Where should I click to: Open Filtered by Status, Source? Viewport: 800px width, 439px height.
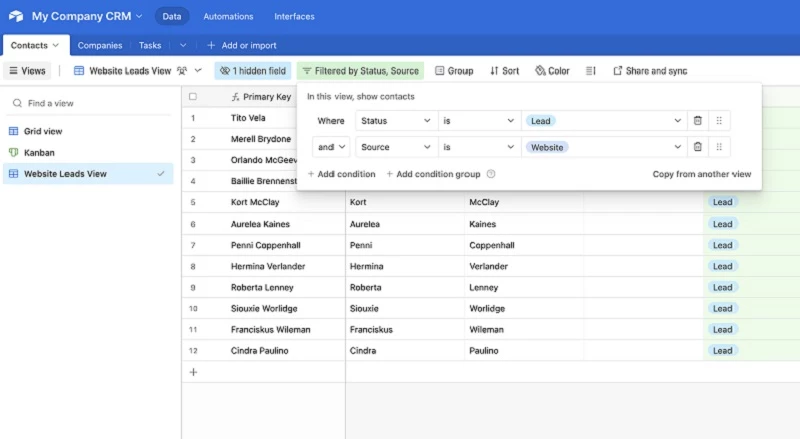click(x=360, y=71)
